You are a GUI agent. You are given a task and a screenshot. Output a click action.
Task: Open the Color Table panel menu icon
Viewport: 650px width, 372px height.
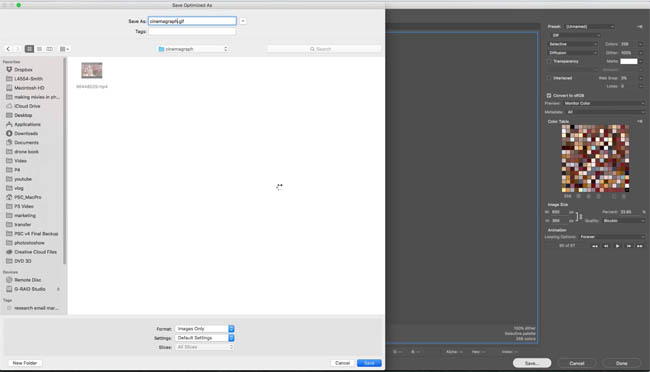click(640, 122)
